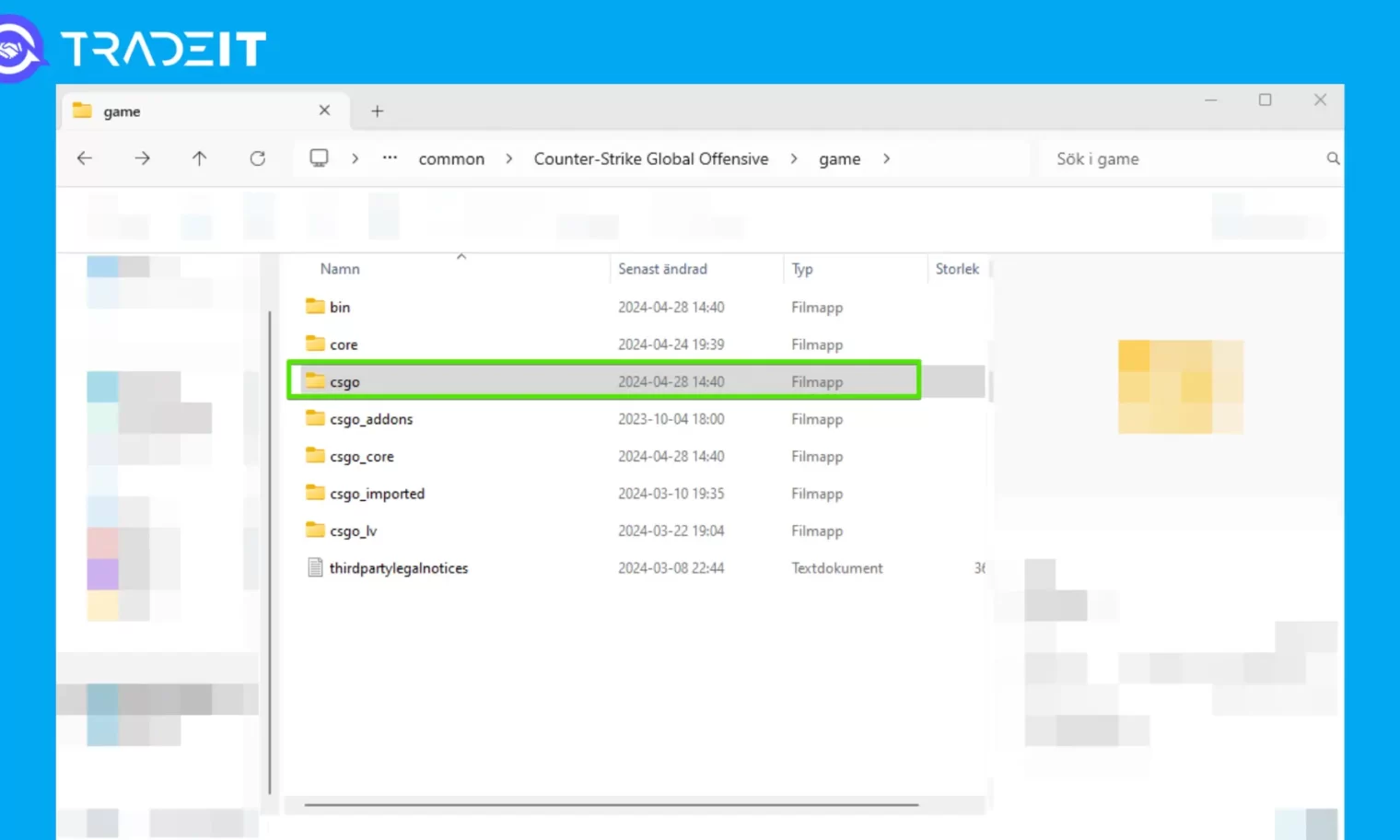The image size is (1400, 840).
Task: Select the core folder icon
Action: coord(315,344)
